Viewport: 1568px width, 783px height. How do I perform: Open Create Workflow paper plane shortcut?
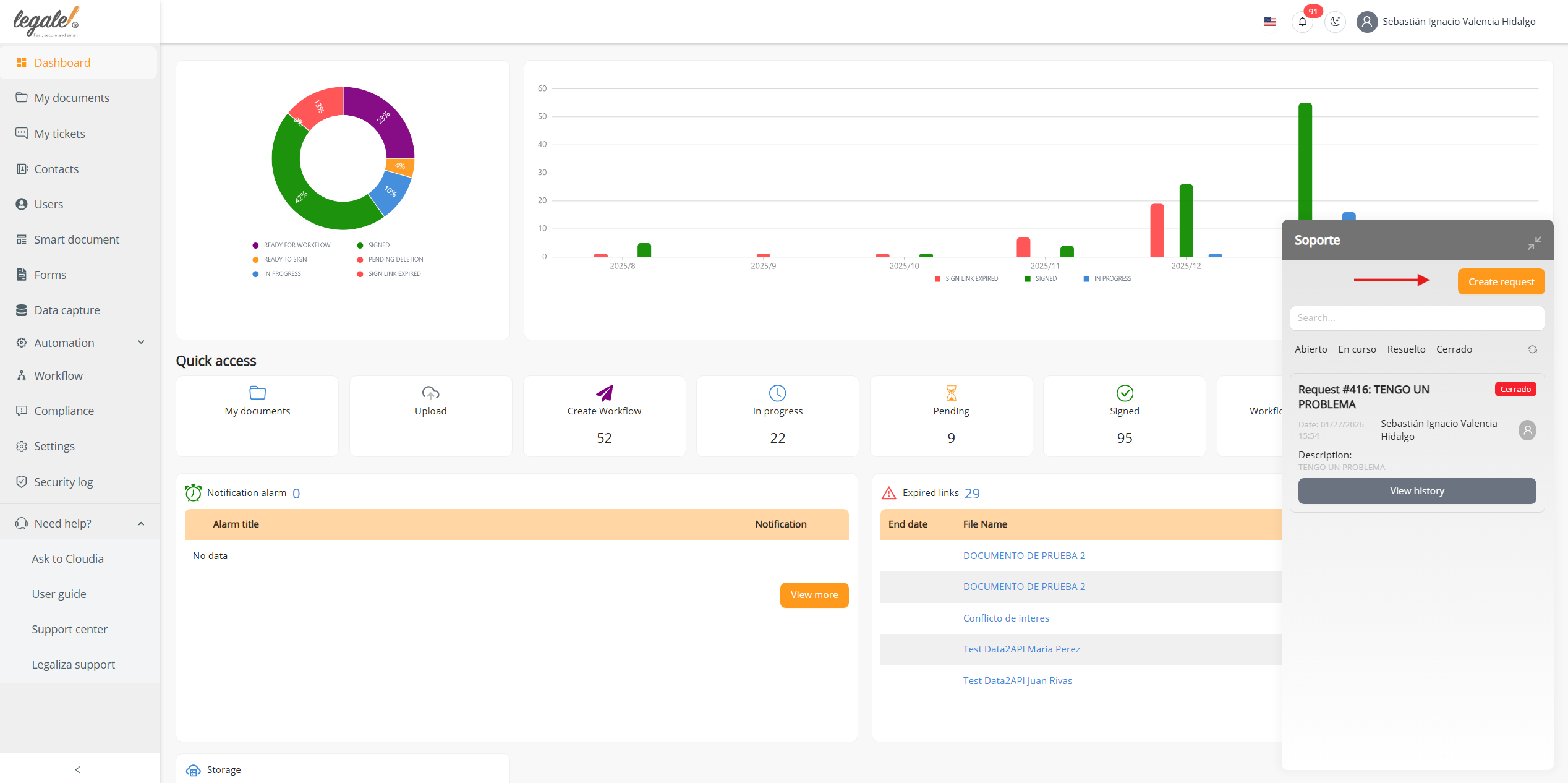(x=604, y=393)
